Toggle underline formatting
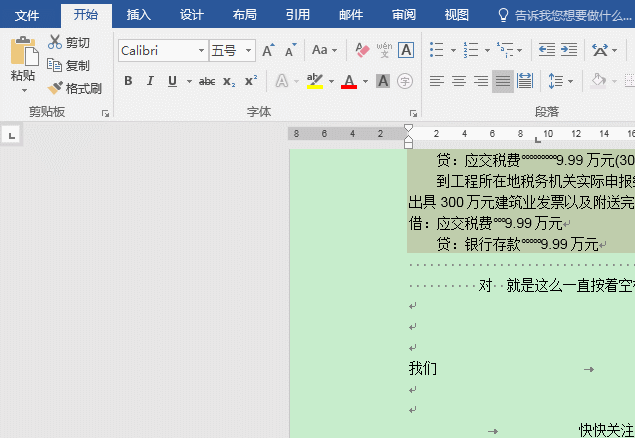Viewport: 635px width, 438px height. pos(172,81)
